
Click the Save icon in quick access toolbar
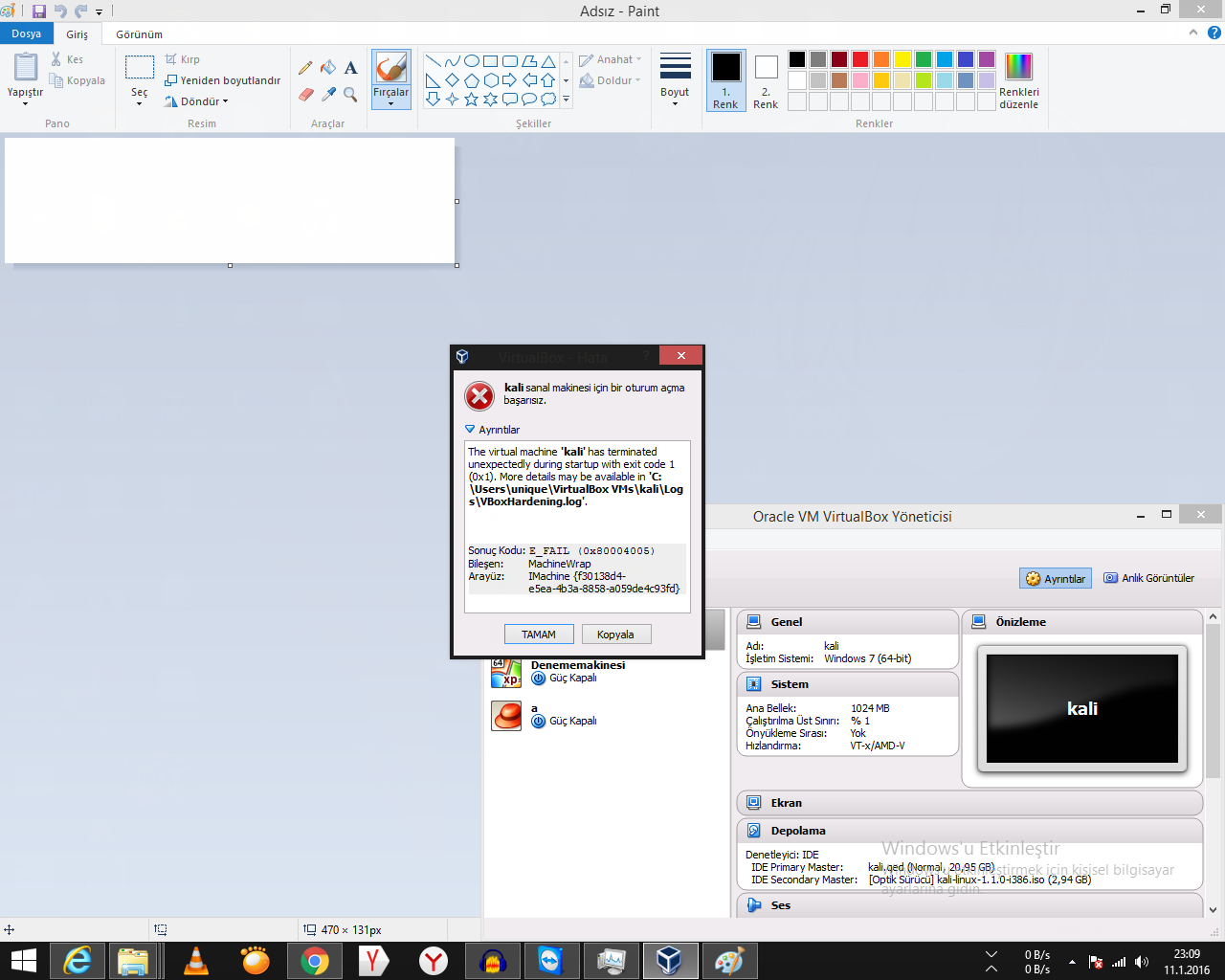tap(39, 11)
